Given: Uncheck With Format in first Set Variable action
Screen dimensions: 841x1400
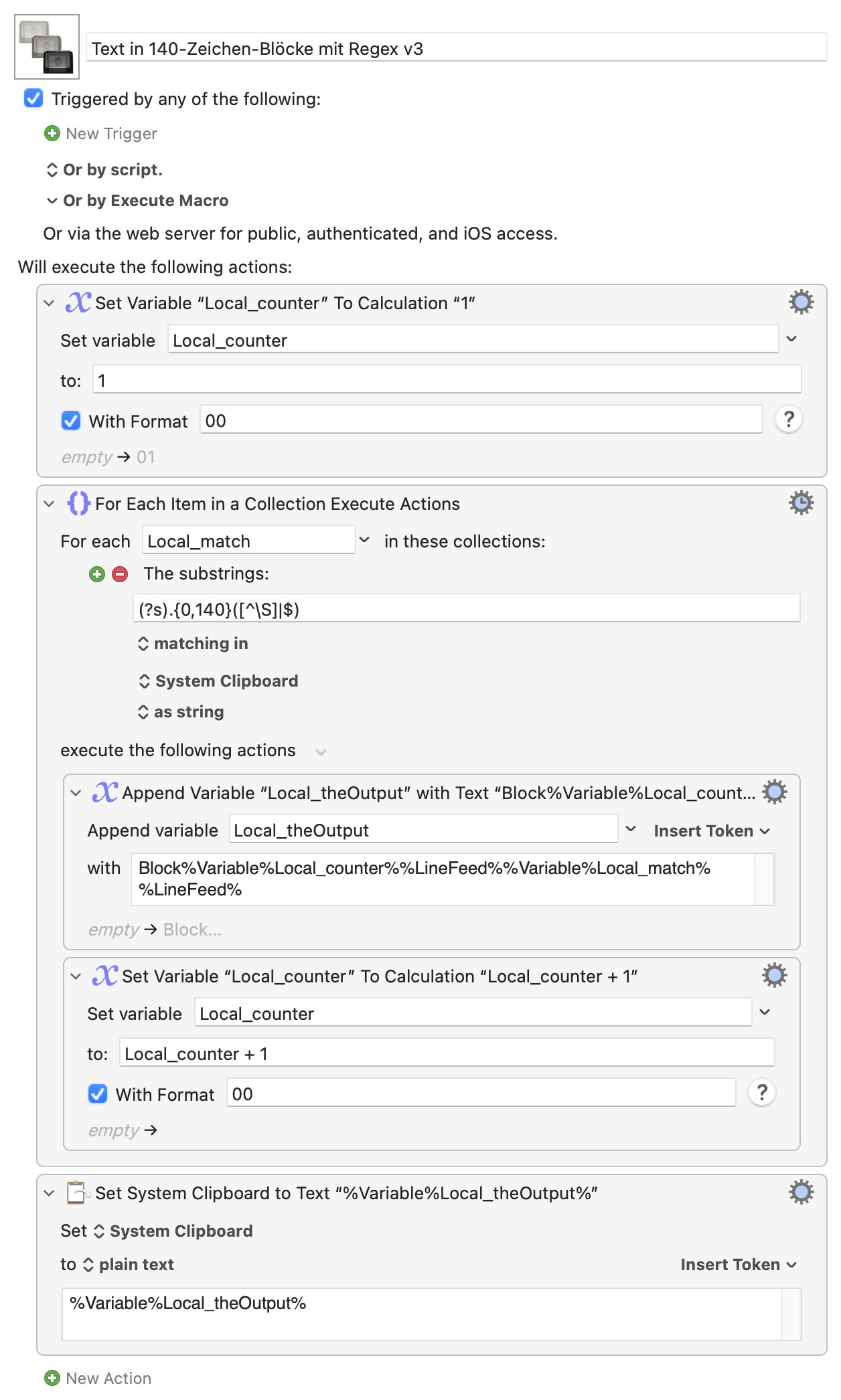Looking at the screenshot, I should pyautogui.click(x=71, y=421).
